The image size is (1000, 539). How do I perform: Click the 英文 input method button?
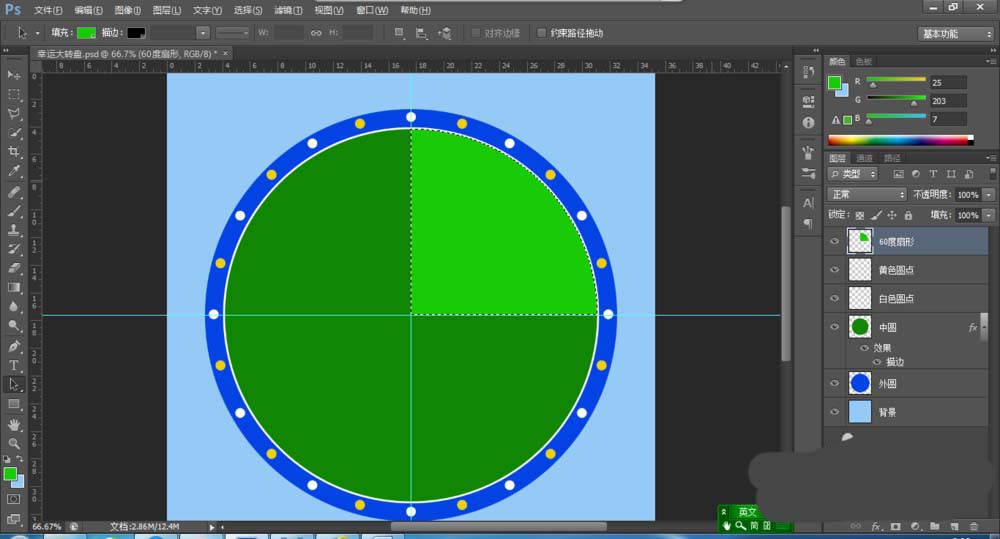pyautogui.click(x=747, y=512)
